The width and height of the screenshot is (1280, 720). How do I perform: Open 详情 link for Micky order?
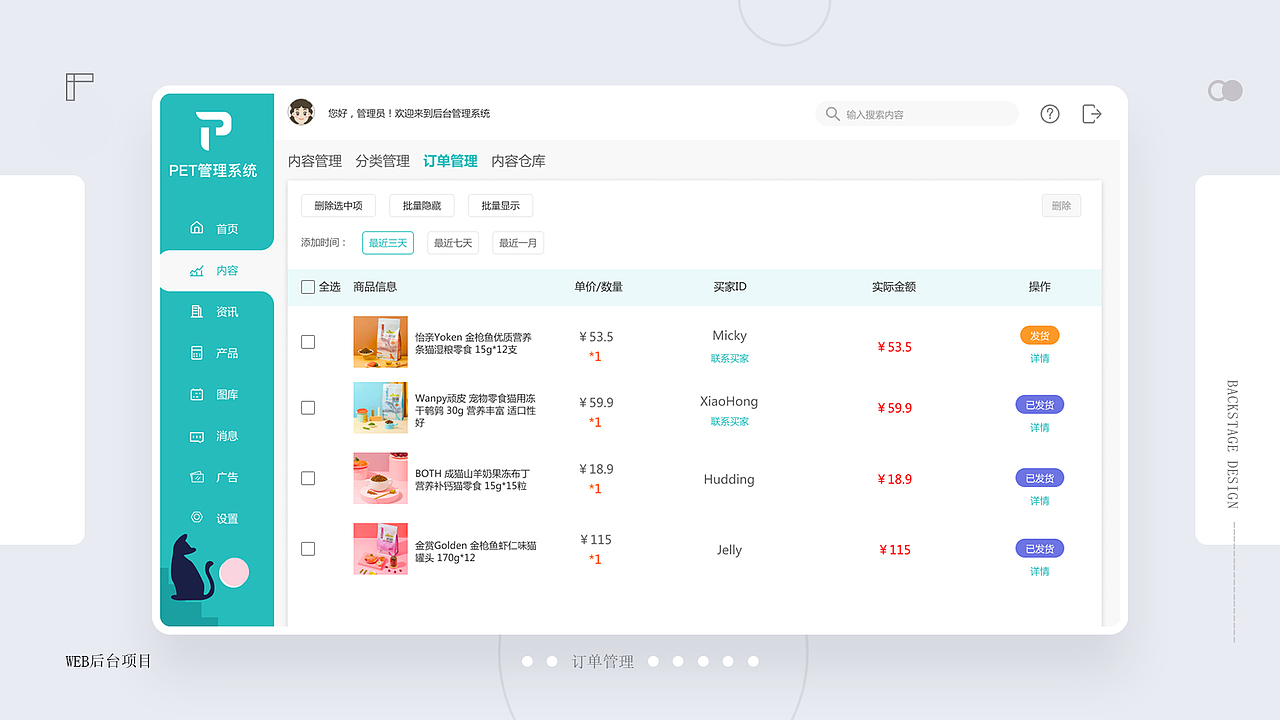coord(1040,358)
